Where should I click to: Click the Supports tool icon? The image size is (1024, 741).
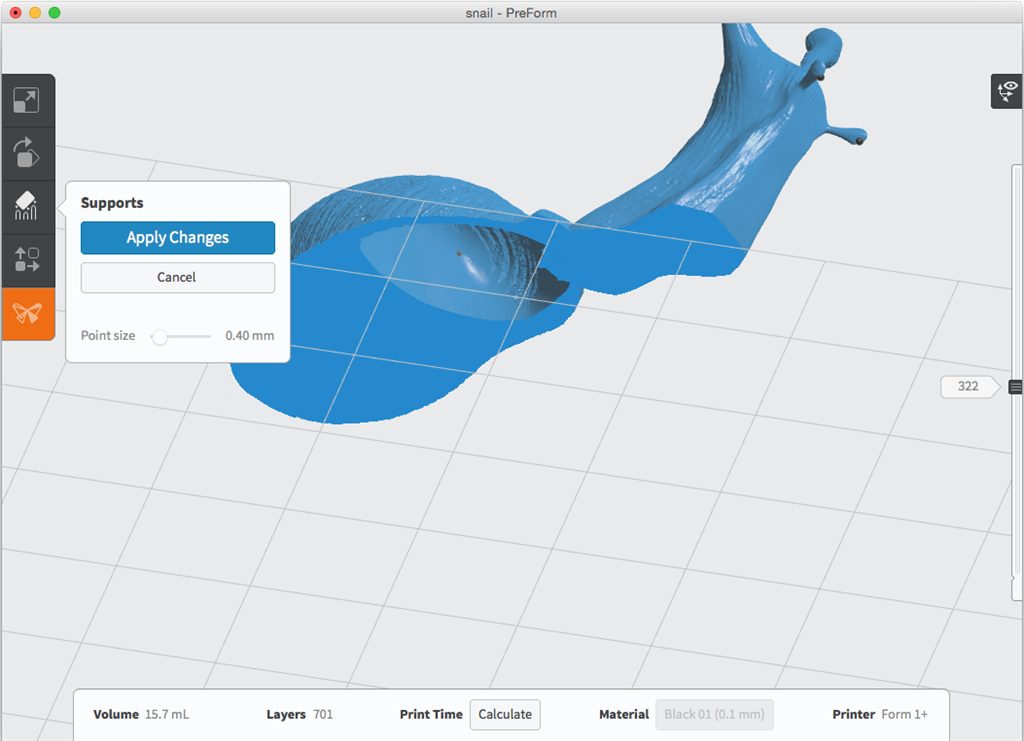tap(26, 207)
